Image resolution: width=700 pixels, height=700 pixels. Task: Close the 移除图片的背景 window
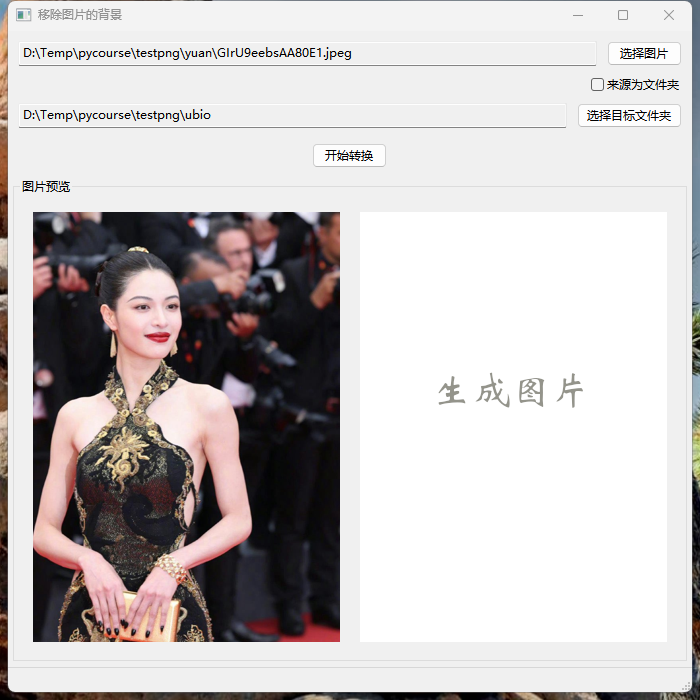pos(668,15)
